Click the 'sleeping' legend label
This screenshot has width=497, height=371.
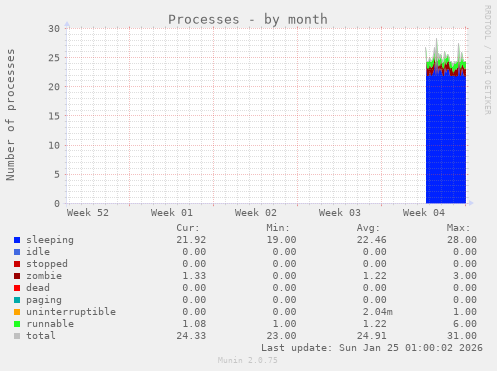[50, 240]
